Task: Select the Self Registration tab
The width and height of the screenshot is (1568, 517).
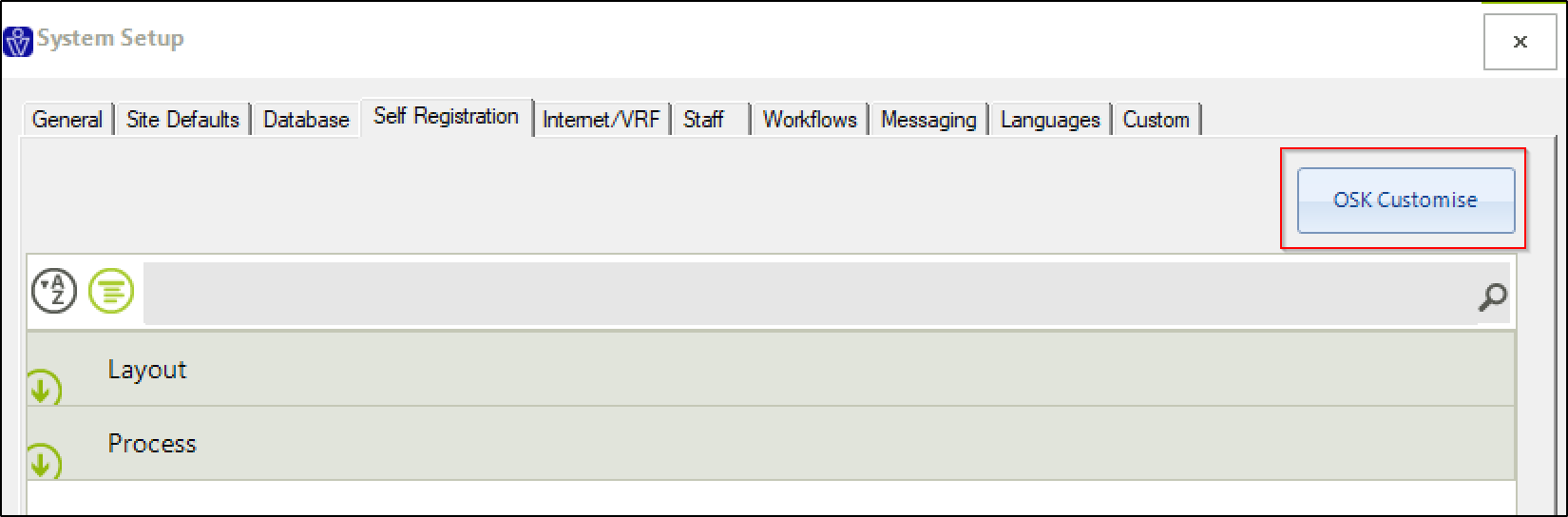Action: pos(446,117)
